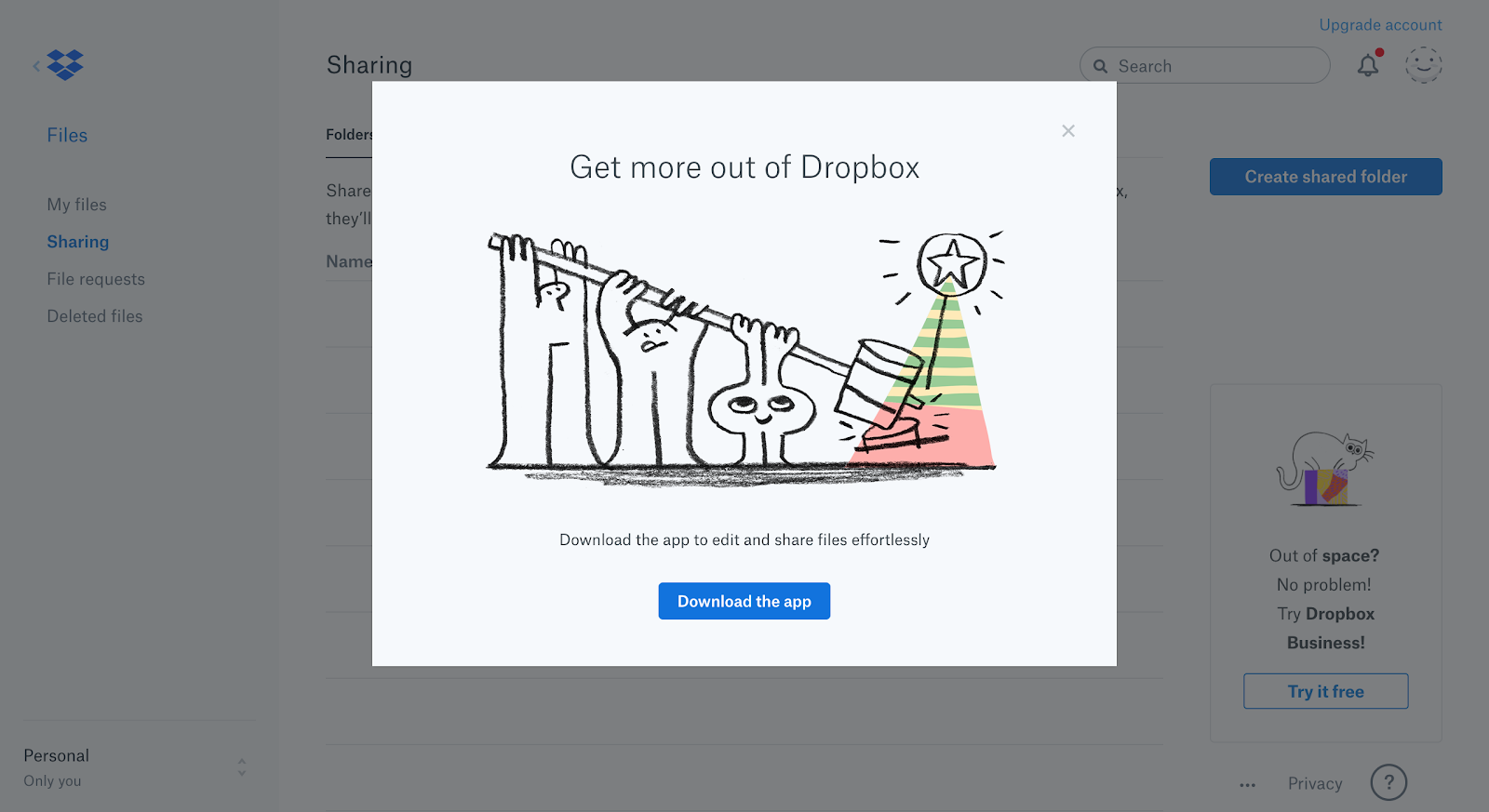The image size is (1489, 812).
Task: Click Create shared folder button
Action: (1325, 177)
